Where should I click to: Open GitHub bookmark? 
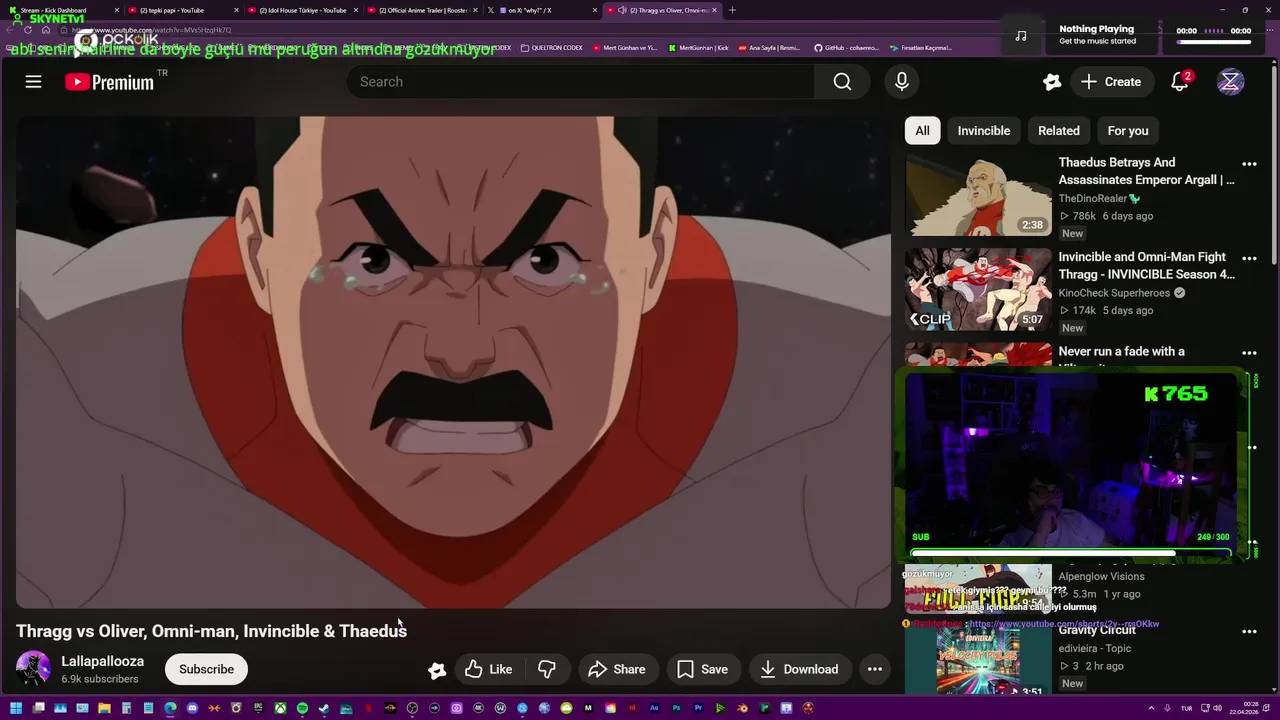[846, 47]
